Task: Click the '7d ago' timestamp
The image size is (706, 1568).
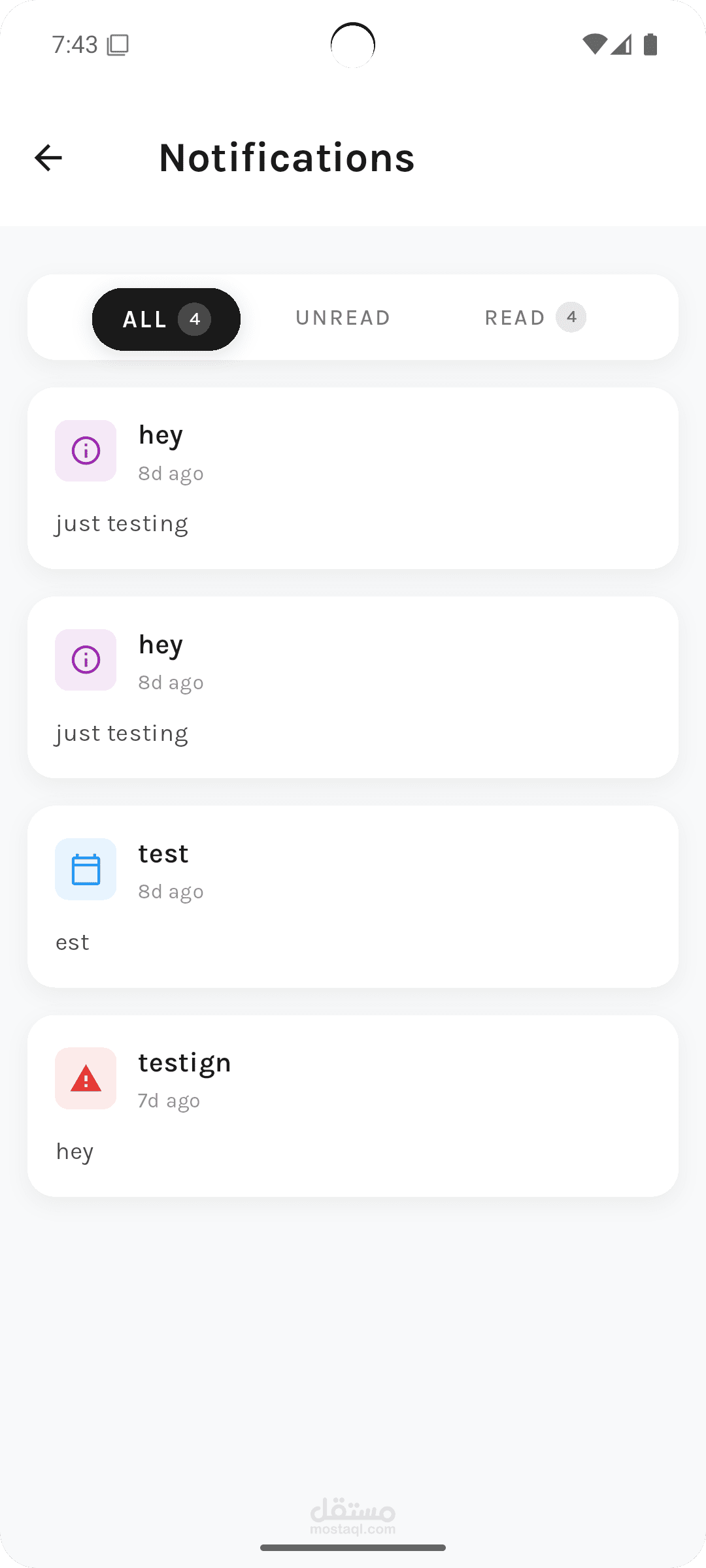Action: (x=169, y=1101)
